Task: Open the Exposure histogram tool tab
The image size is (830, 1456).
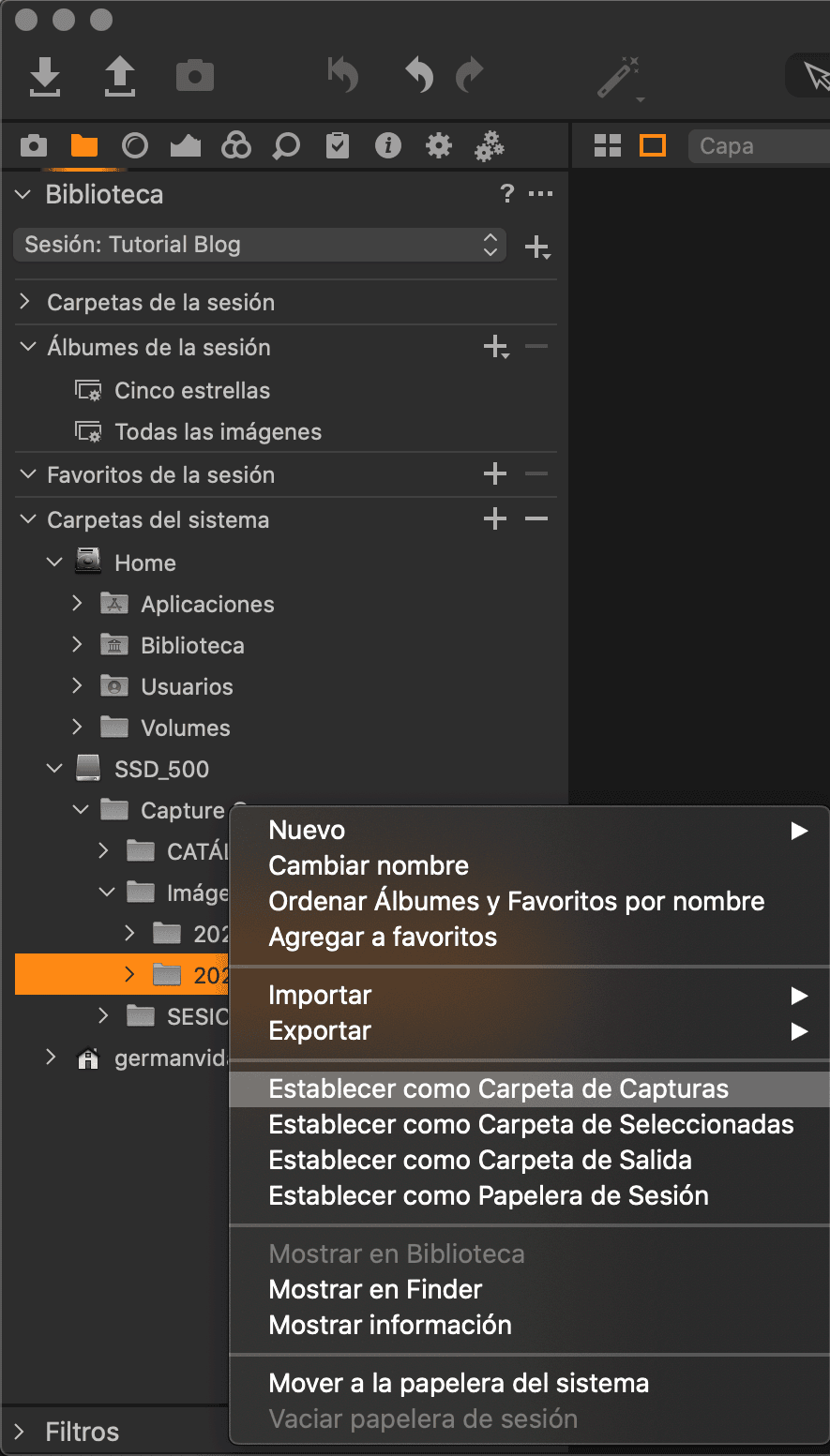Action: pos(186,146)
